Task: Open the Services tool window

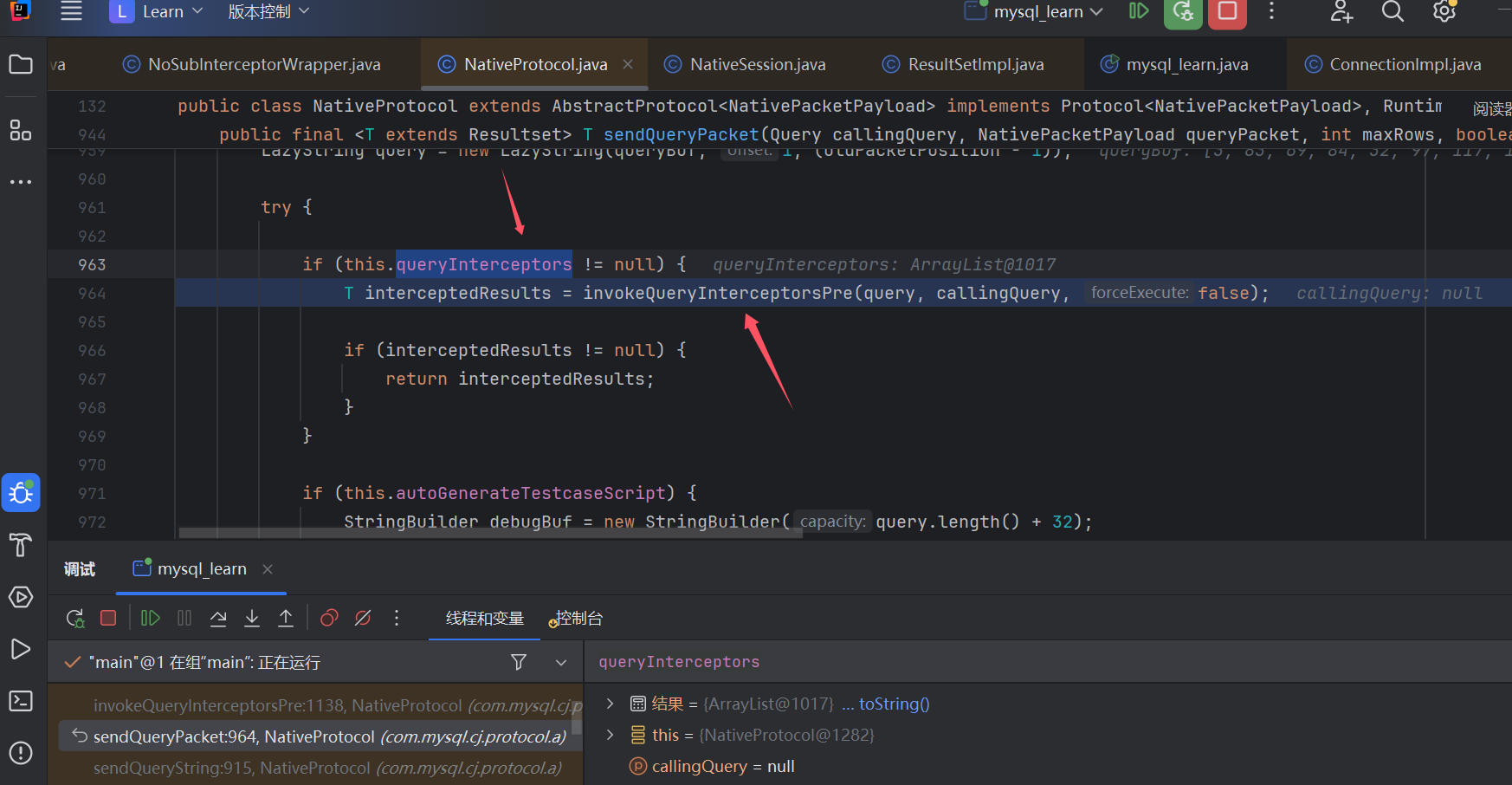Action: pyautogui.click(x=21, y=597)
